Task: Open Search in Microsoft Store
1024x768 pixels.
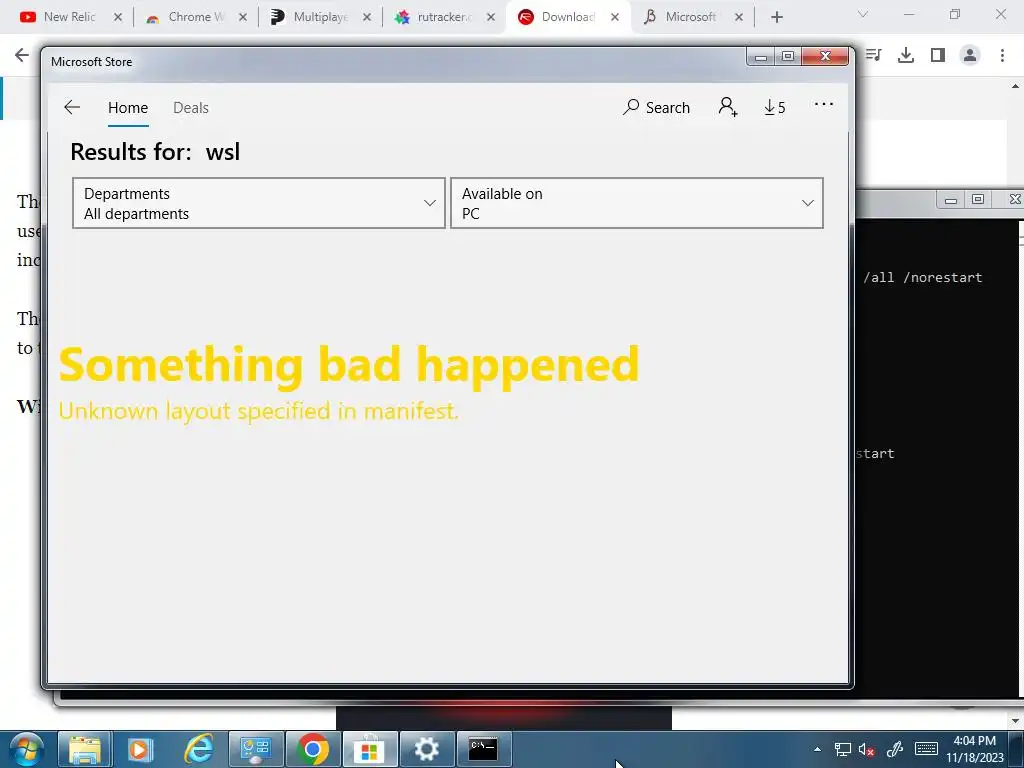Action: click(x=656, y=107)
